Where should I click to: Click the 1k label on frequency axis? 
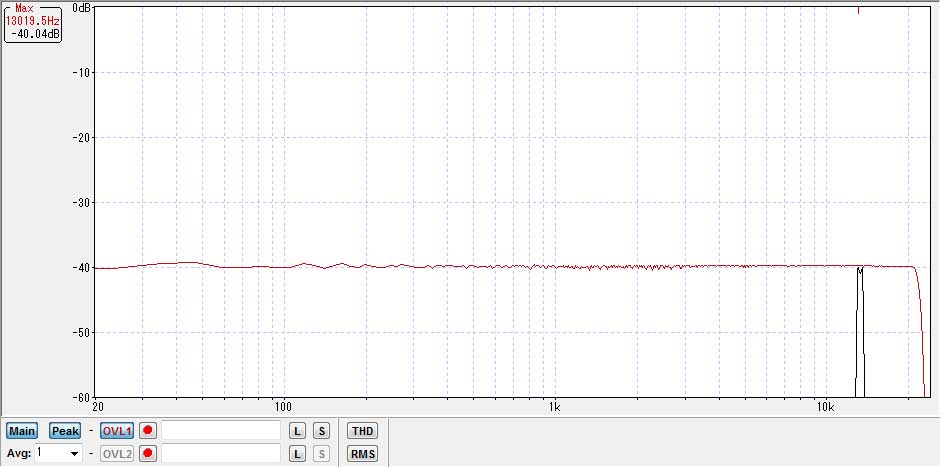point(554,407)
